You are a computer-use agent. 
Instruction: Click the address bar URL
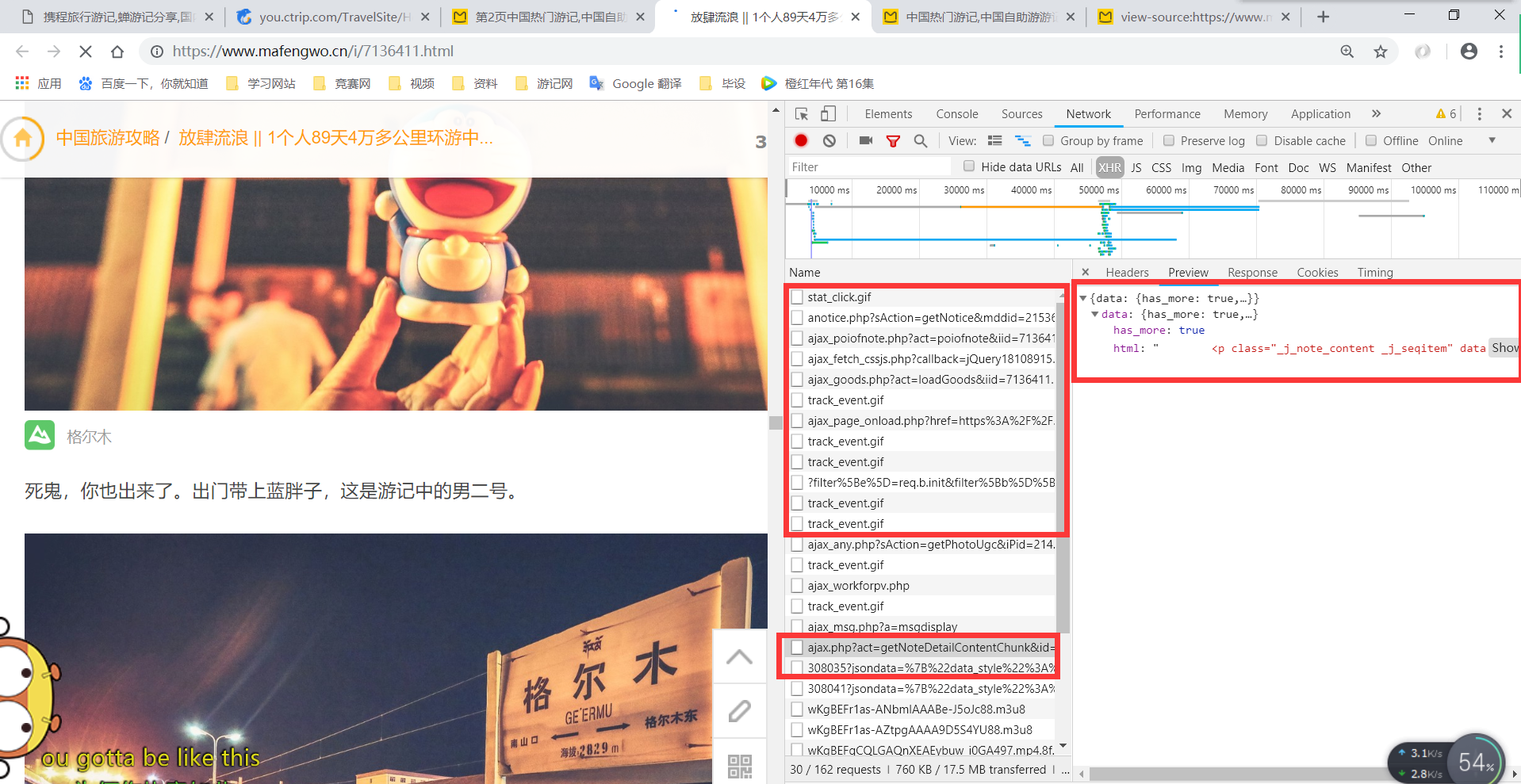coord(312,52)
